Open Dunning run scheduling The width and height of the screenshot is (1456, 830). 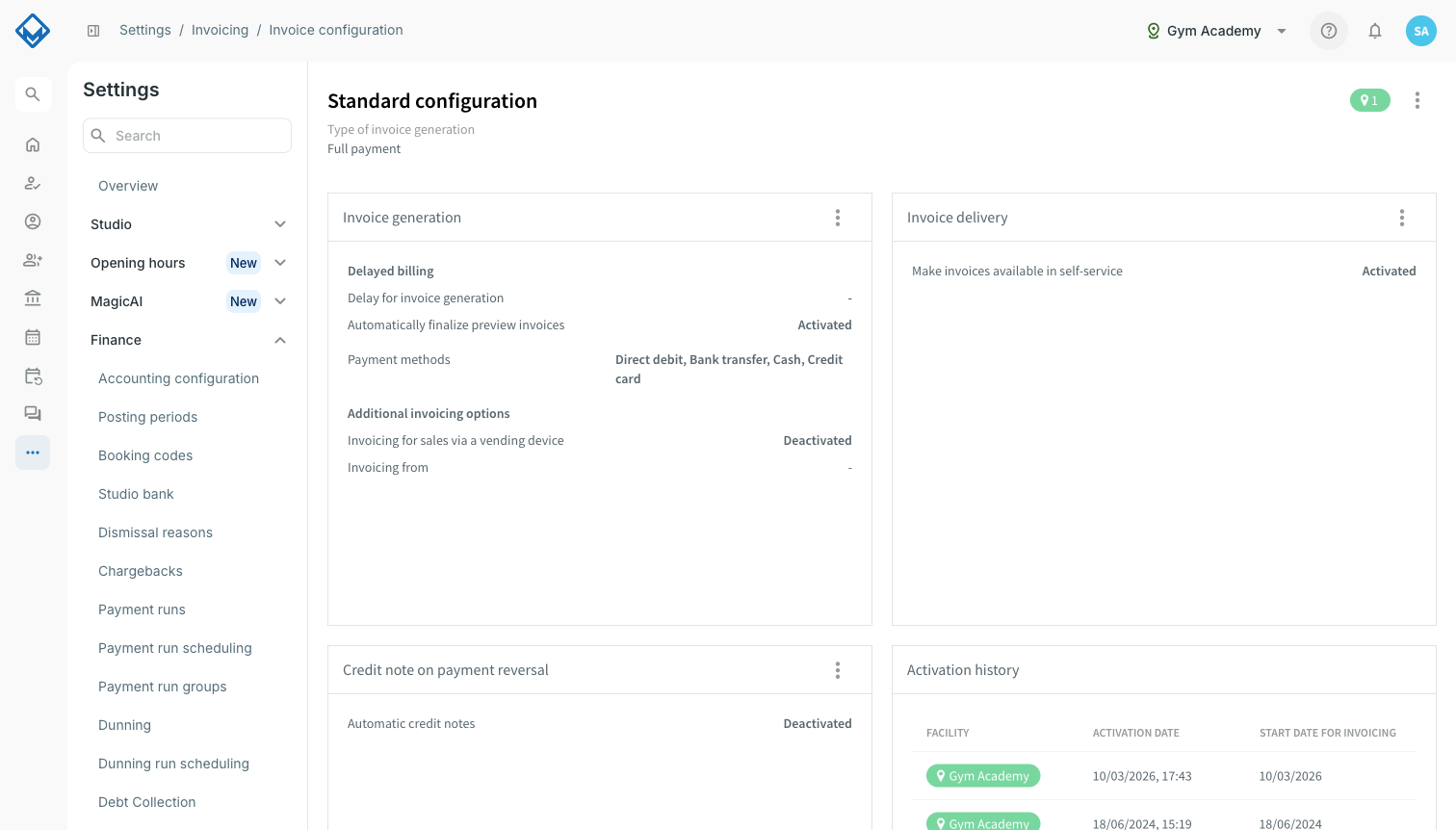(x=173, y=764)
